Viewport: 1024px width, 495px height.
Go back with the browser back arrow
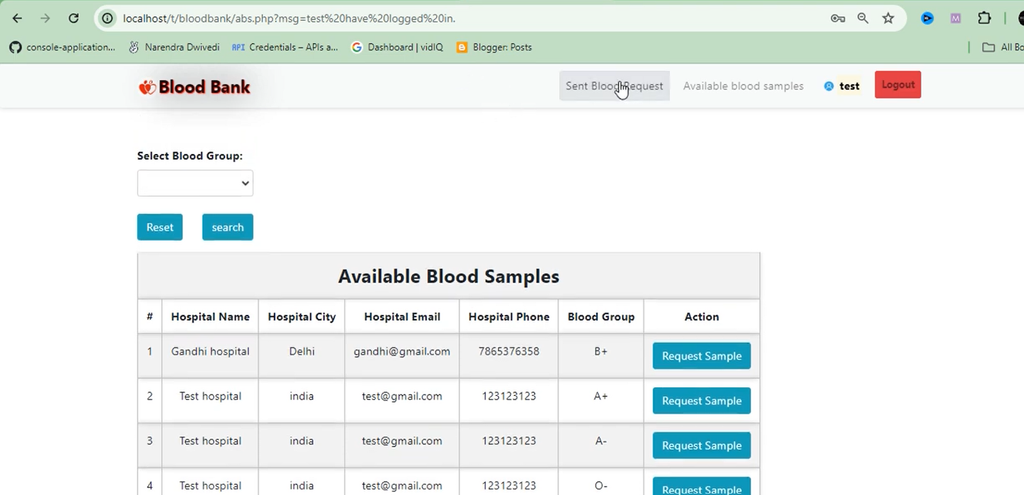pos(17,18)
